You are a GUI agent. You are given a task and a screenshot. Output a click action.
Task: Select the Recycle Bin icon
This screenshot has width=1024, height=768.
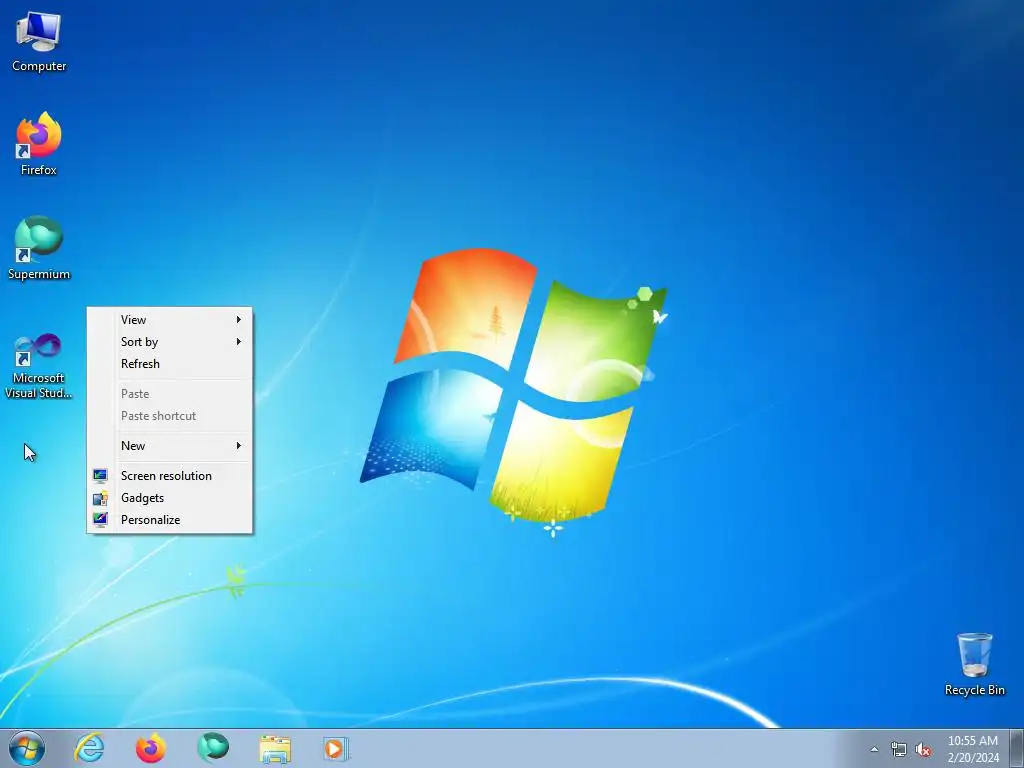[974, 664]
